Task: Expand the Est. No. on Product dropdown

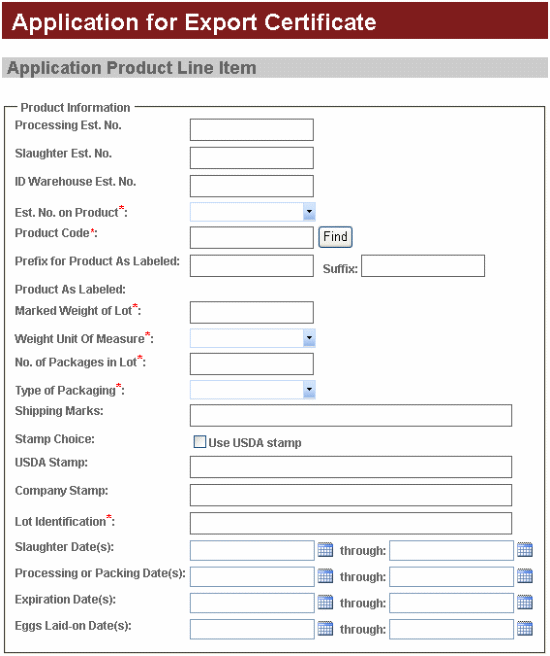Action: tap(309, 212)
